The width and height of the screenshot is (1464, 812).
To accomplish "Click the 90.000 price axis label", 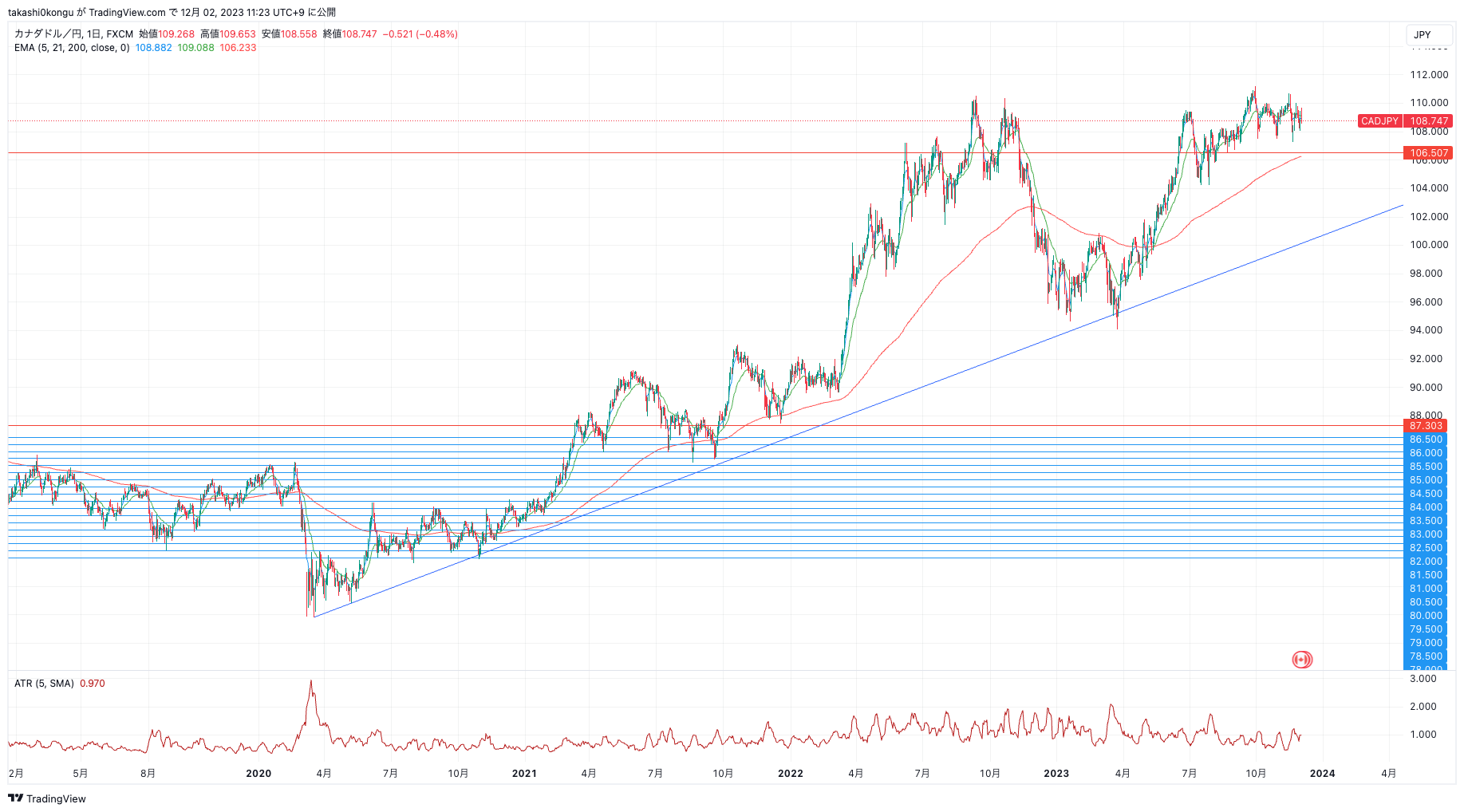I will [x=1426, y=388].
